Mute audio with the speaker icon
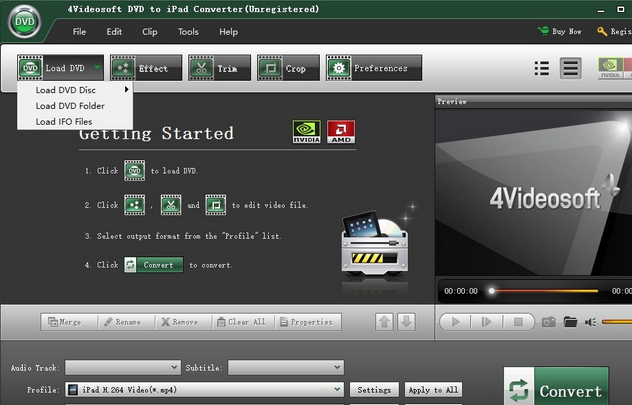632x405 pixels. [x=590, y=322]
